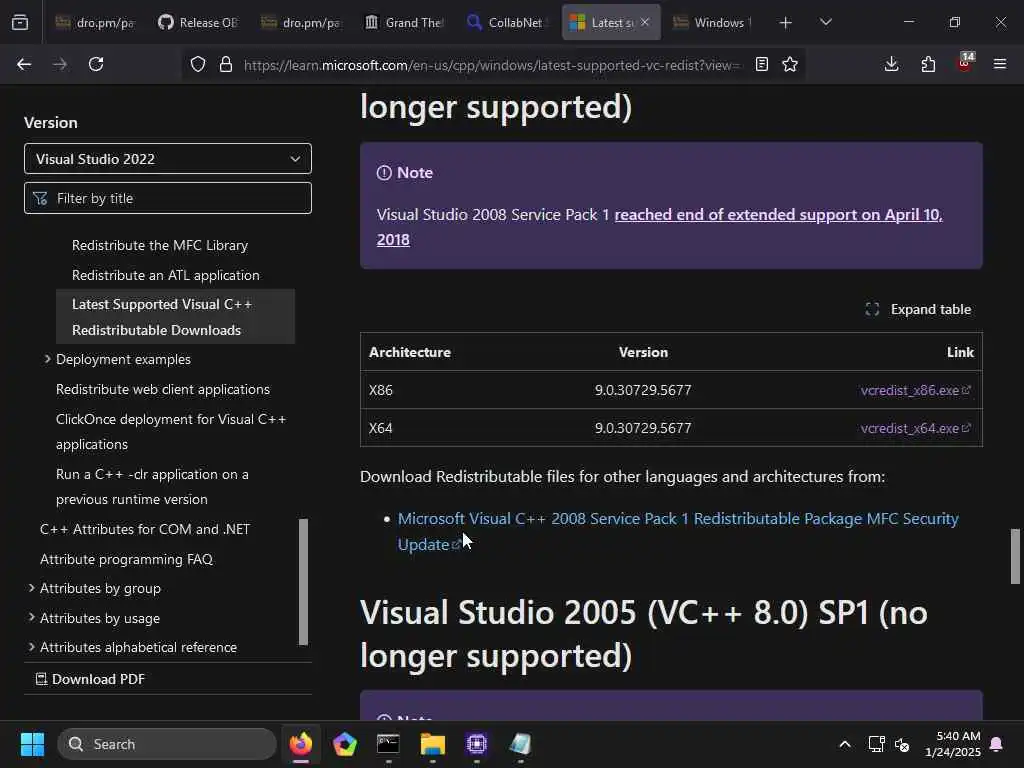This screenshot has width=1024, height=768.
Task: Click the forward navigation arrow
Action: click(60, 64)
